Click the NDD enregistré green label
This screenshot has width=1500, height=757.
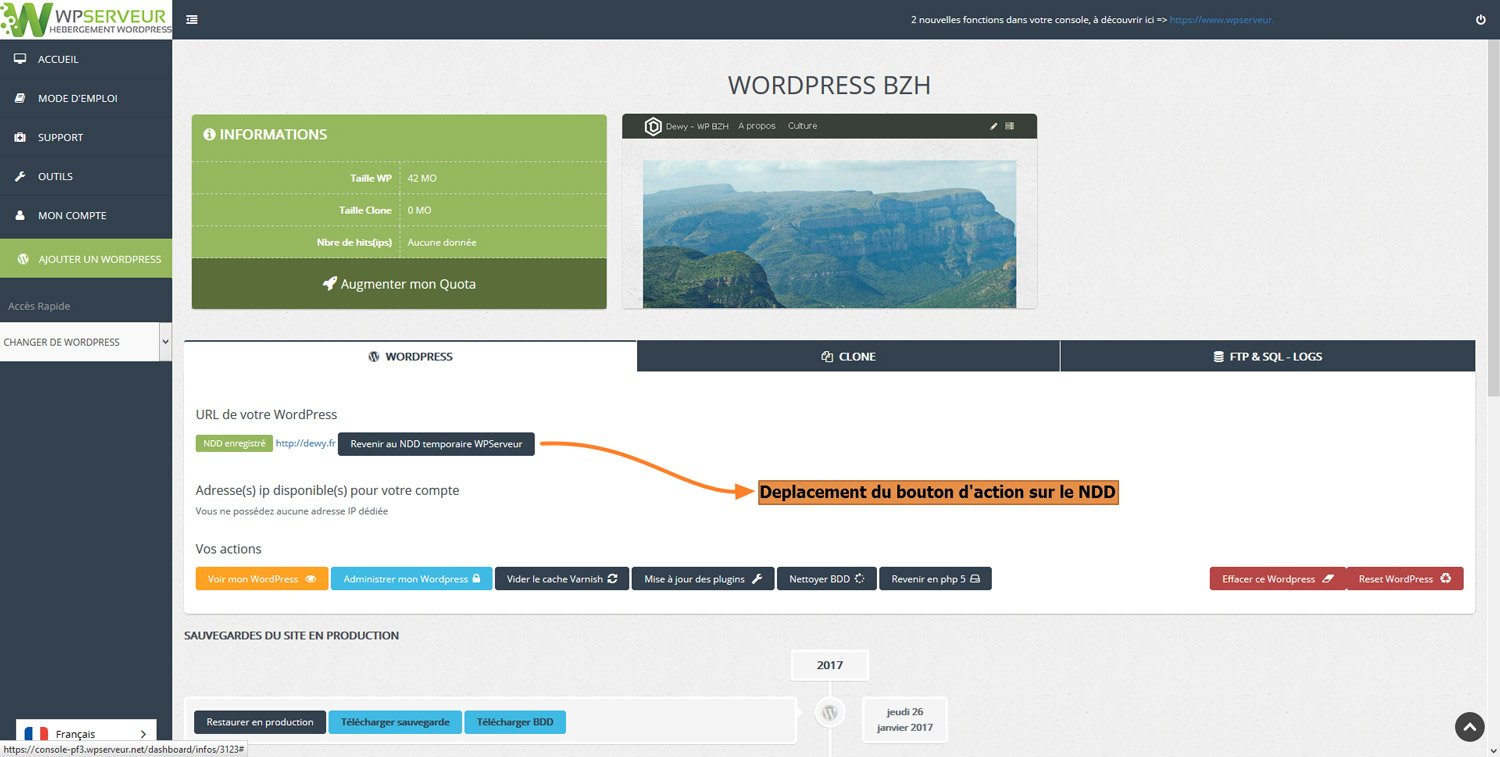coord(234,443)
